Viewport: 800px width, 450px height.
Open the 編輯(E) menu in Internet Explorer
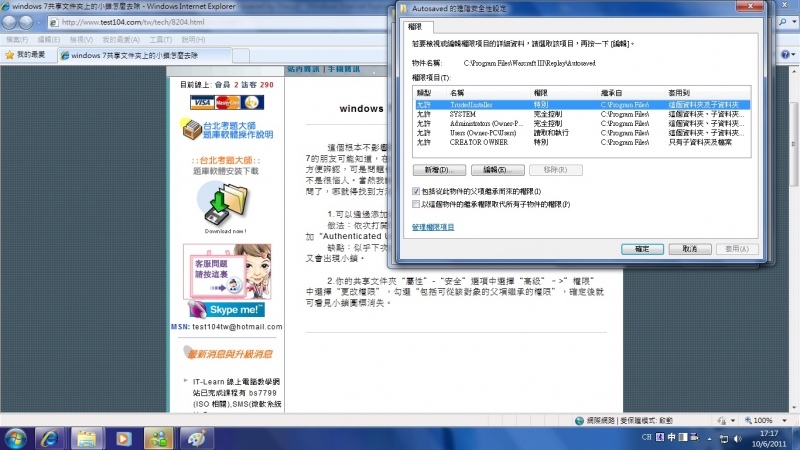[x=48, y=39]
